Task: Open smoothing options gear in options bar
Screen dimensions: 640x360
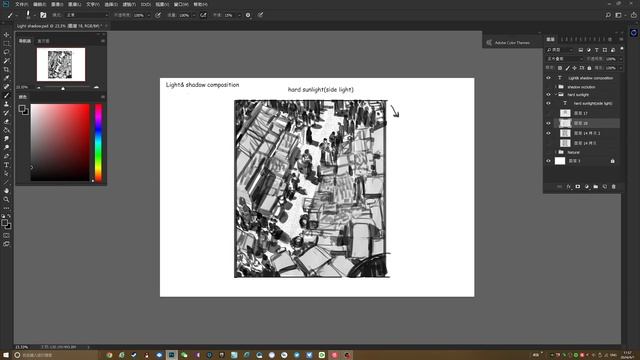Action: pyautogui.click(x=248, y=15)
